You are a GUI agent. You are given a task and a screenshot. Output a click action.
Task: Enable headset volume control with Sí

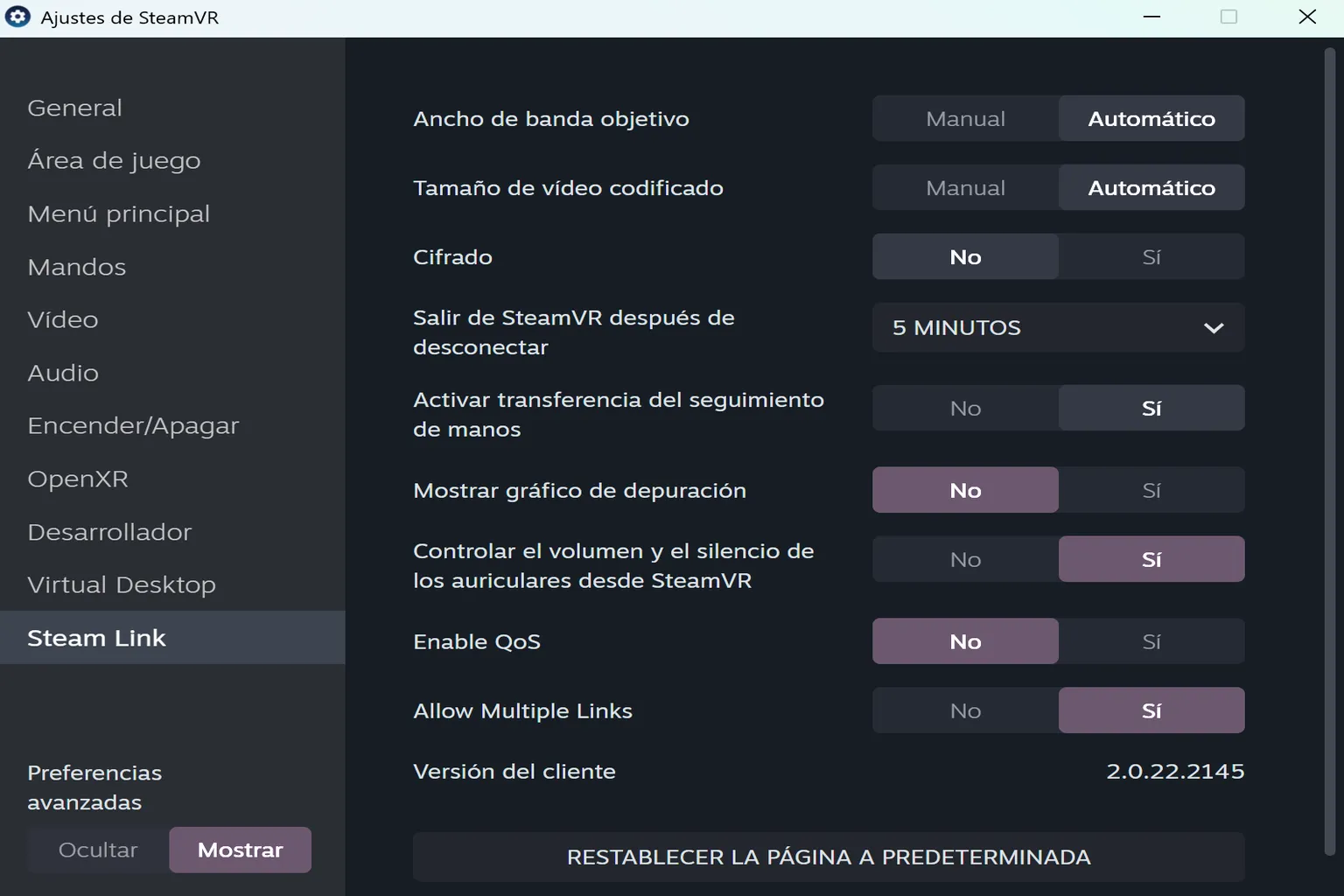(1151, 559)
